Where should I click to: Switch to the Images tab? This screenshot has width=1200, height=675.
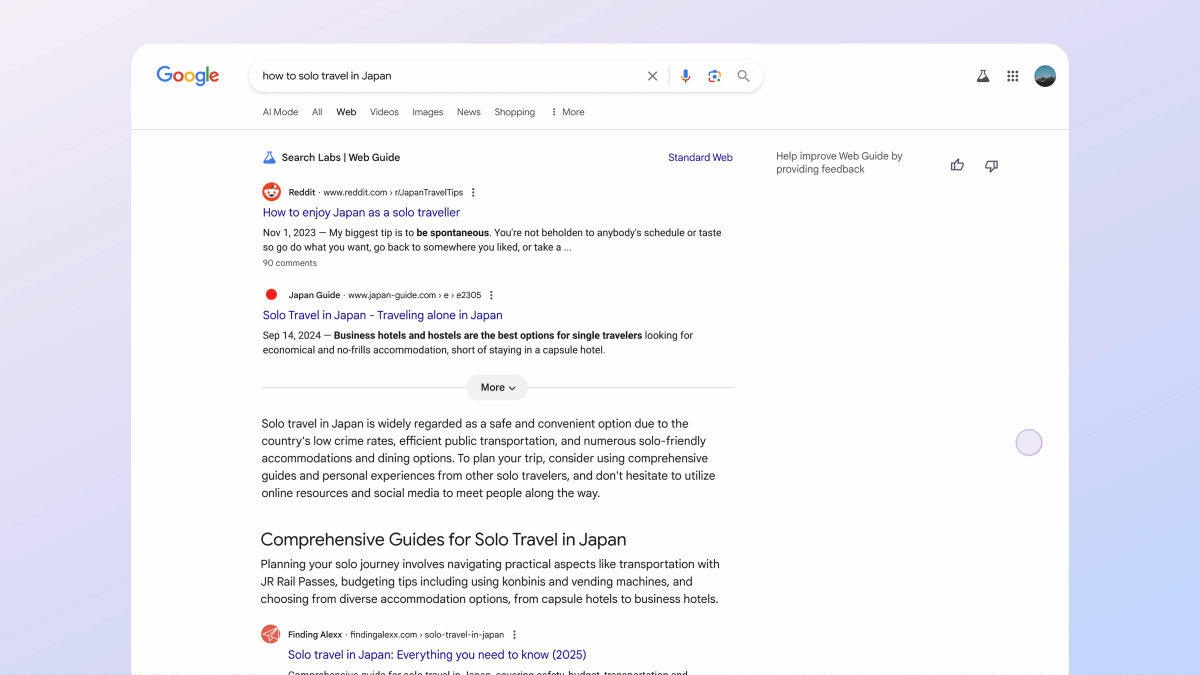click(428, 112)
